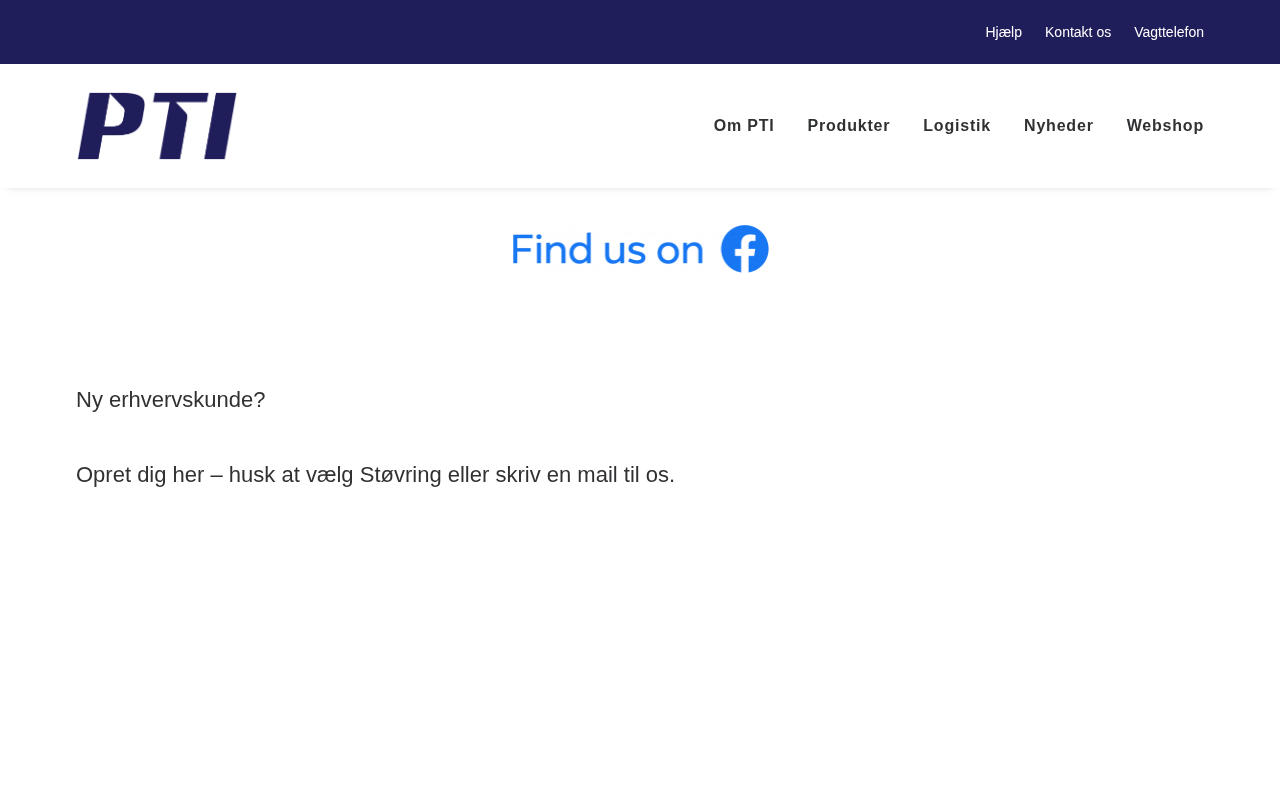
Task: Open the Om PTI menu
Action: pos(744,126)
